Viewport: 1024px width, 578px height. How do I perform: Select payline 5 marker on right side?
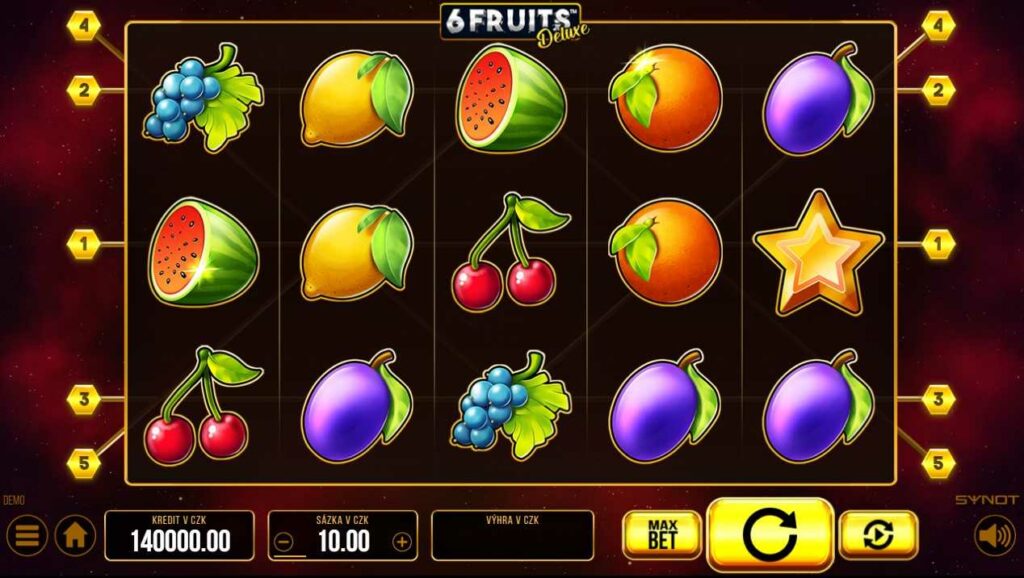[938, 464]
